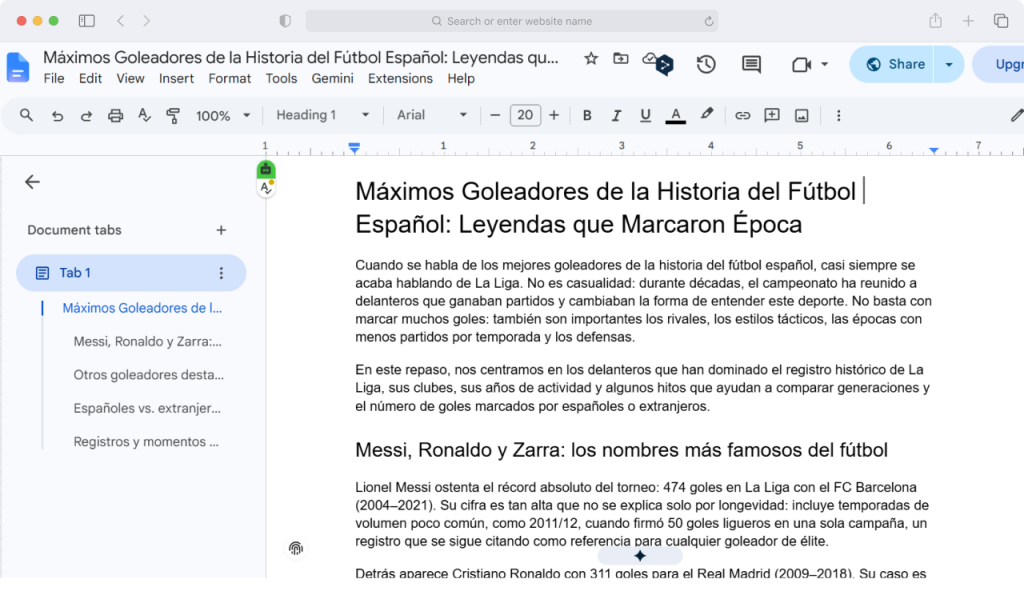Open the Format menu
The width and height of the screenshot is (1024, 615).
[x=229, y=78]
